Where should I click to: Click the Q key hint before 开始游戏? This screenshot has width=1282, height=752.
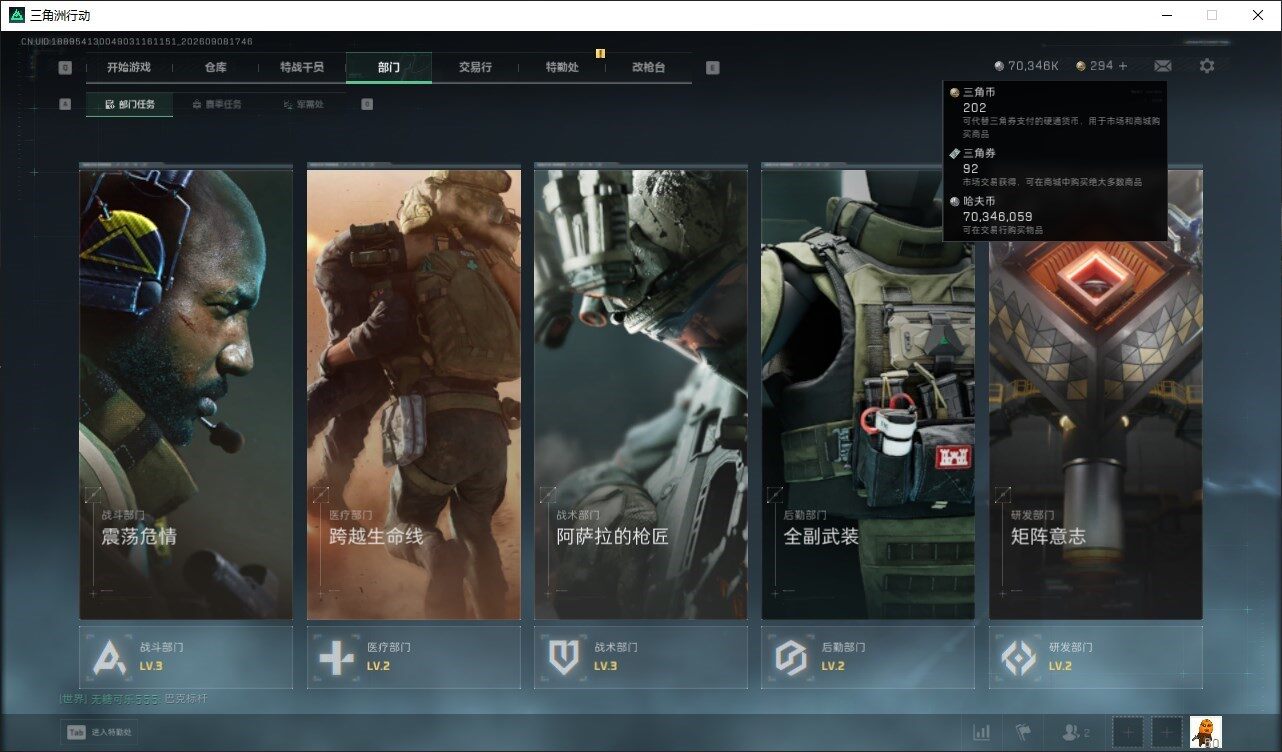[x=65, y=68]
